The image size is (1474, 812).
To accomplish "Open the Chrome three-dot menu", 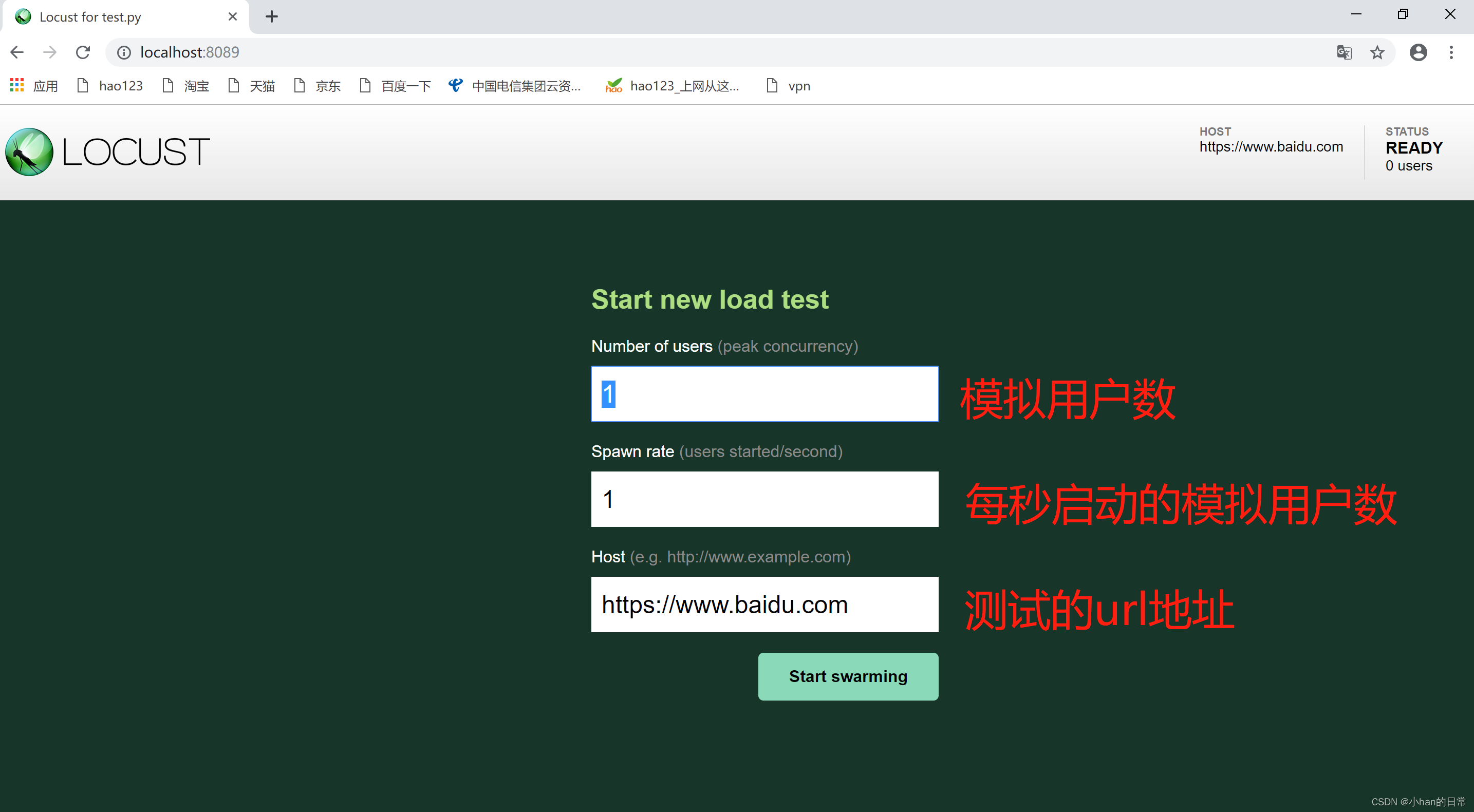I will click(x=1452, y=52).
